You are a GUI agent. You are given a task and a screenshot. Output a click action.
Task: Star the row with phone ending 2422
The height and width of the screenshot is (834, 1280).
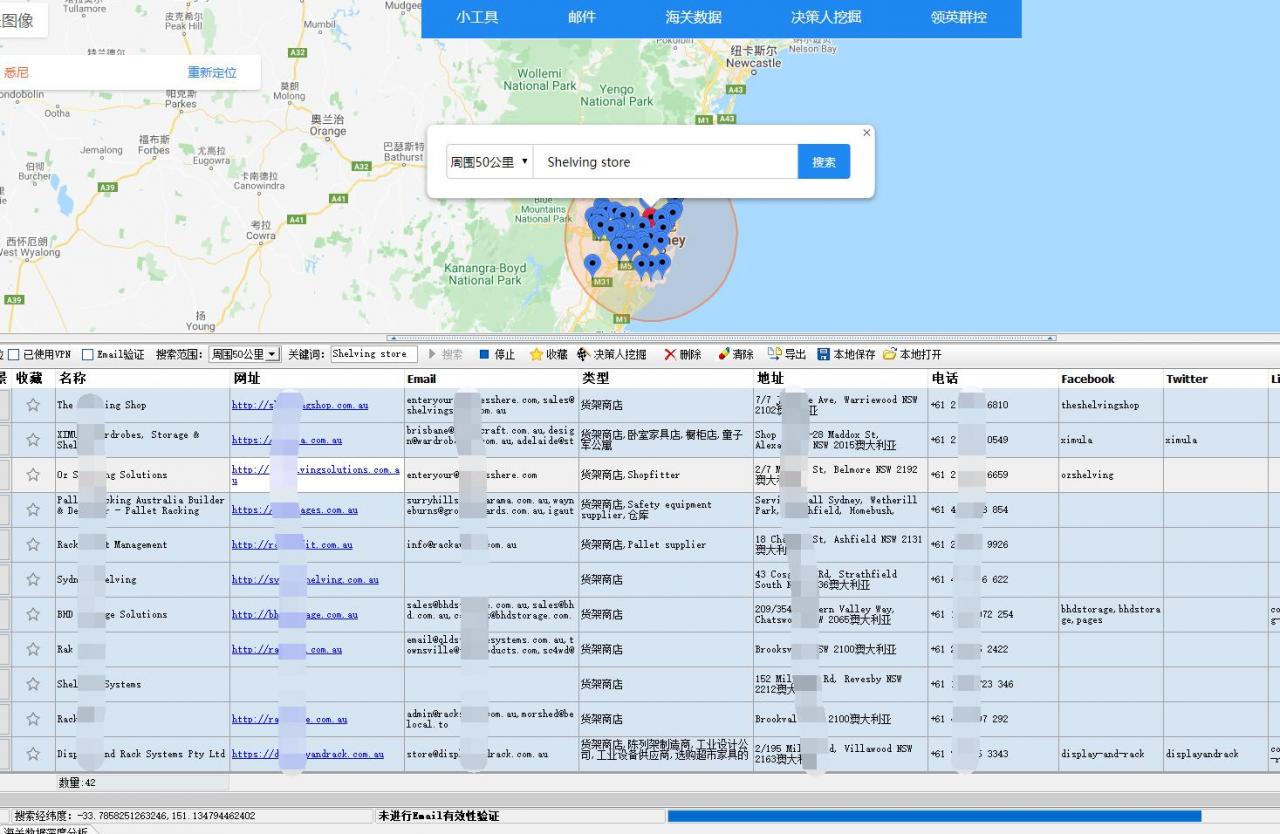click(33, 649)
